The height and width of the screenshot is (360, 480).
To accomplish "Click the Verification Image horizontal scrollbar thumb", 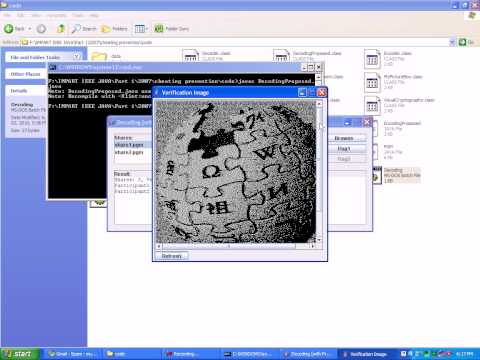I will point(229,246).
